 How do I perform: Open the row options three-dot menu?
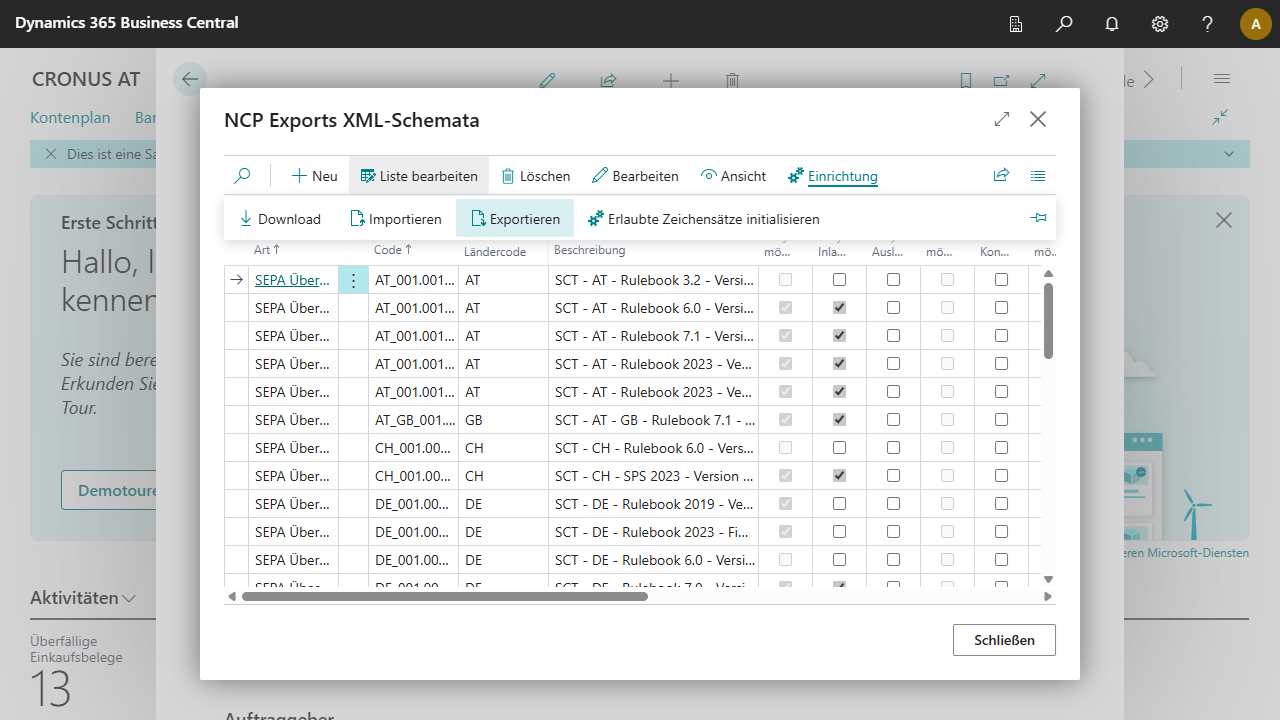(x=353, y=280)
